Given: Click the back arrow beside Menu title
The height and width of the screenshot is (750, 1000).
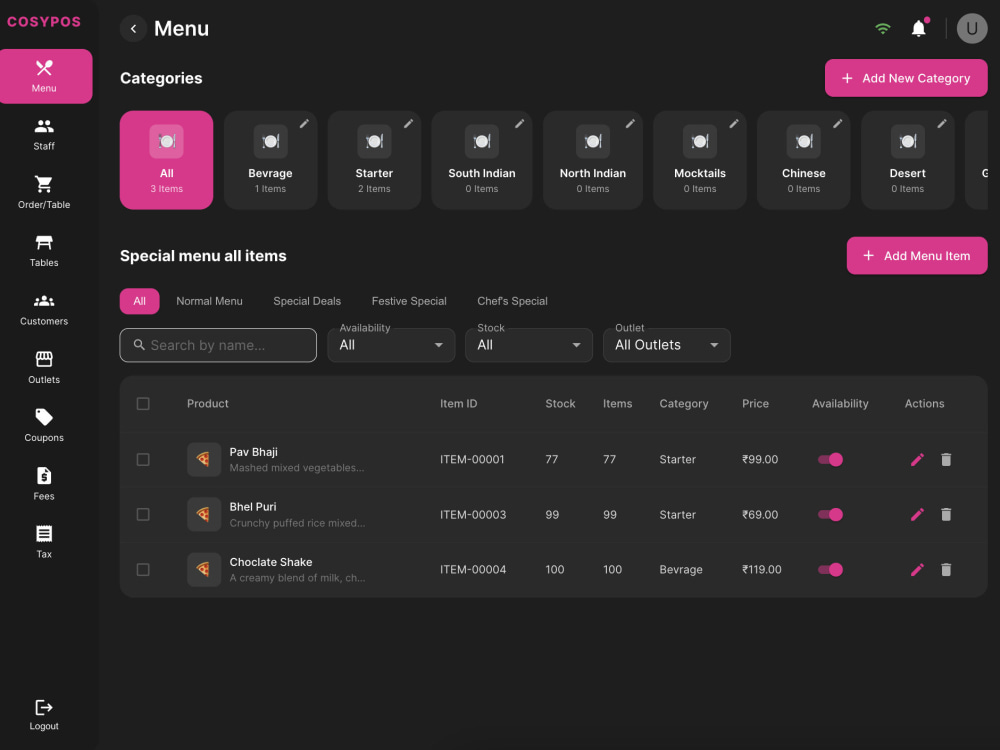Looking at the screenshot, I should tap(133, 29).
